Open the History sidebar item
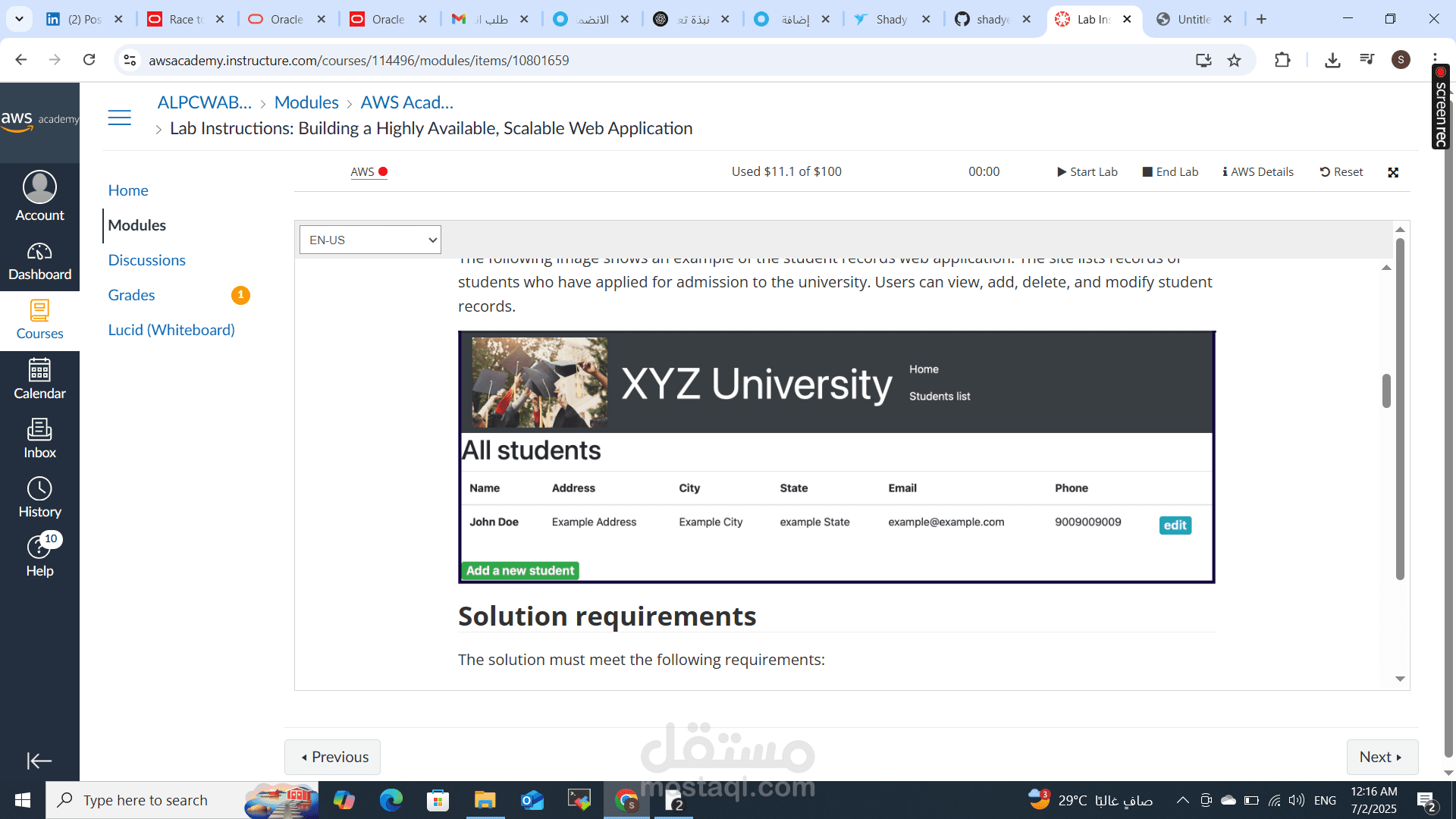Viewport: 1456px width, 819px height. coord(39,498)
